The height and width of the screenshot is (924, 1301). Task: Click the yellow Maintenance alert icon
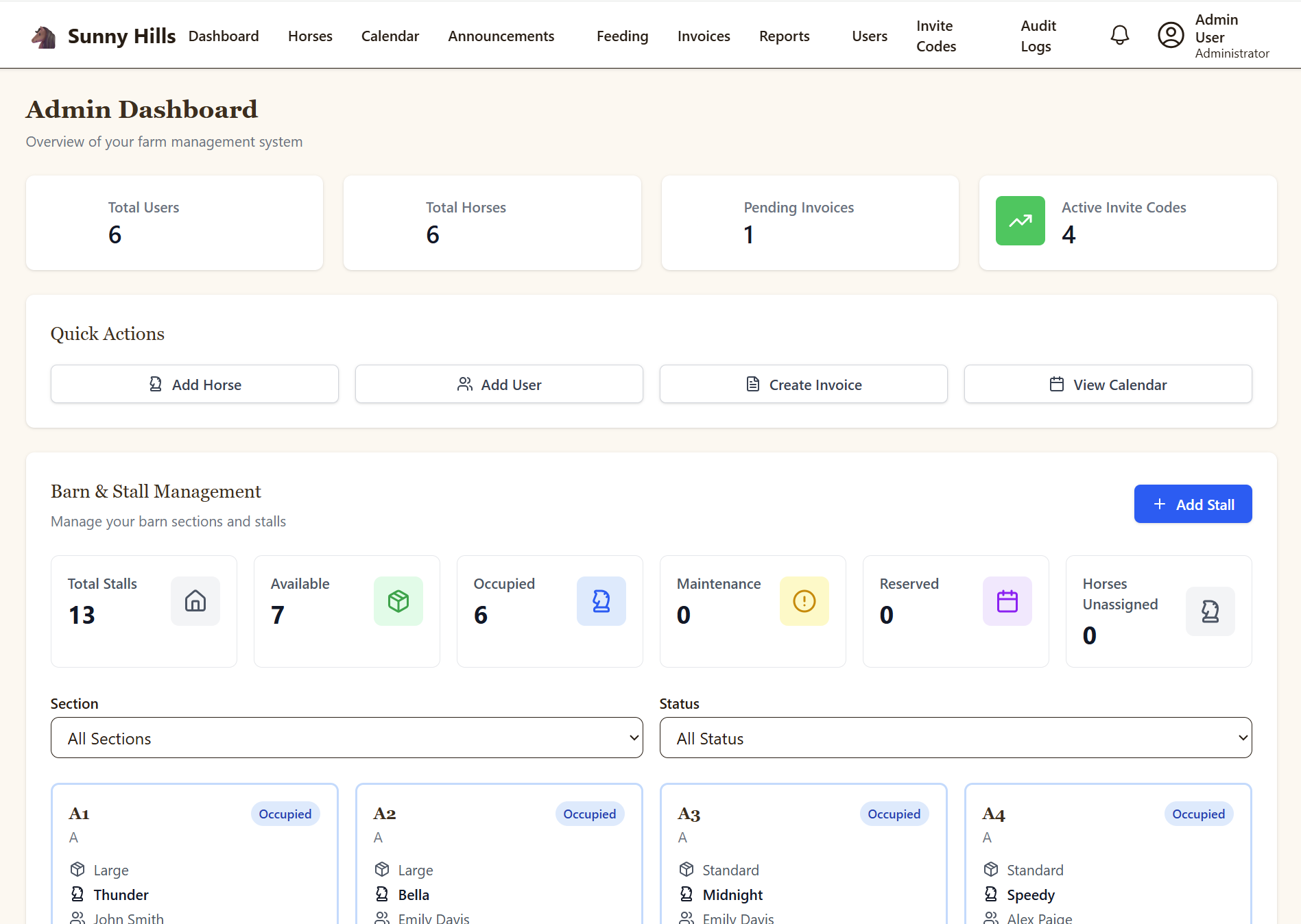[804, 601]
